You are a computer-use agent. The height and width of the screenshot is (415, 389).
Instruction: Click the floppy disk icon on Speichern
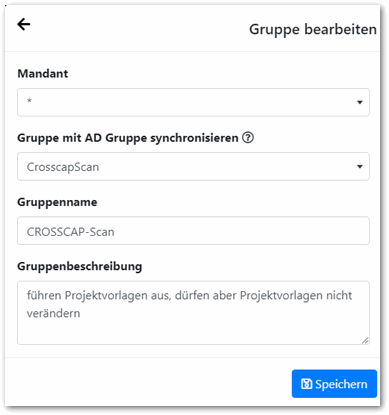(x=306, y=384)
